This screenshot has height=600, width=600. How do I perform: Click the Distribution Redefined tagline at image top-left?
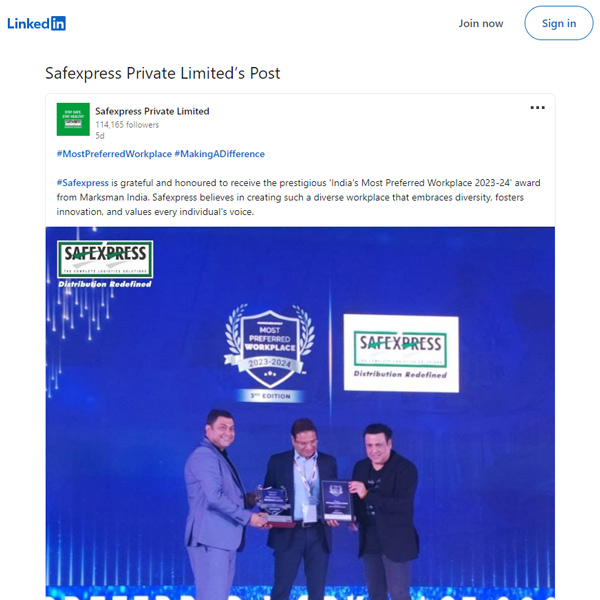105,284
